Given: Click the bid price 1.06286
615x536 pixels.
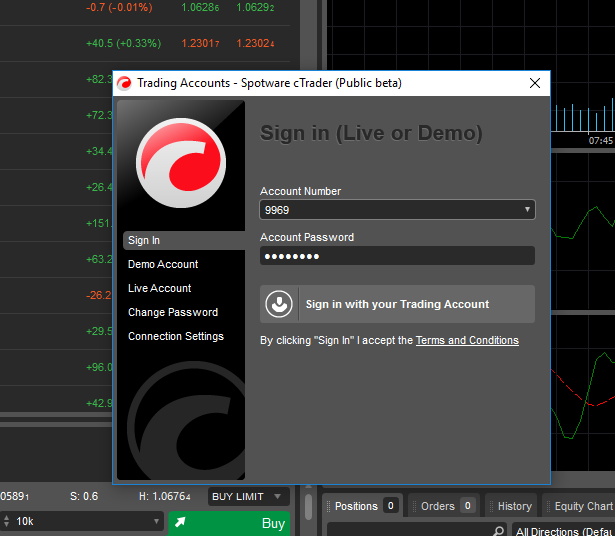Looking at the screenshot, I should point(200,7).
